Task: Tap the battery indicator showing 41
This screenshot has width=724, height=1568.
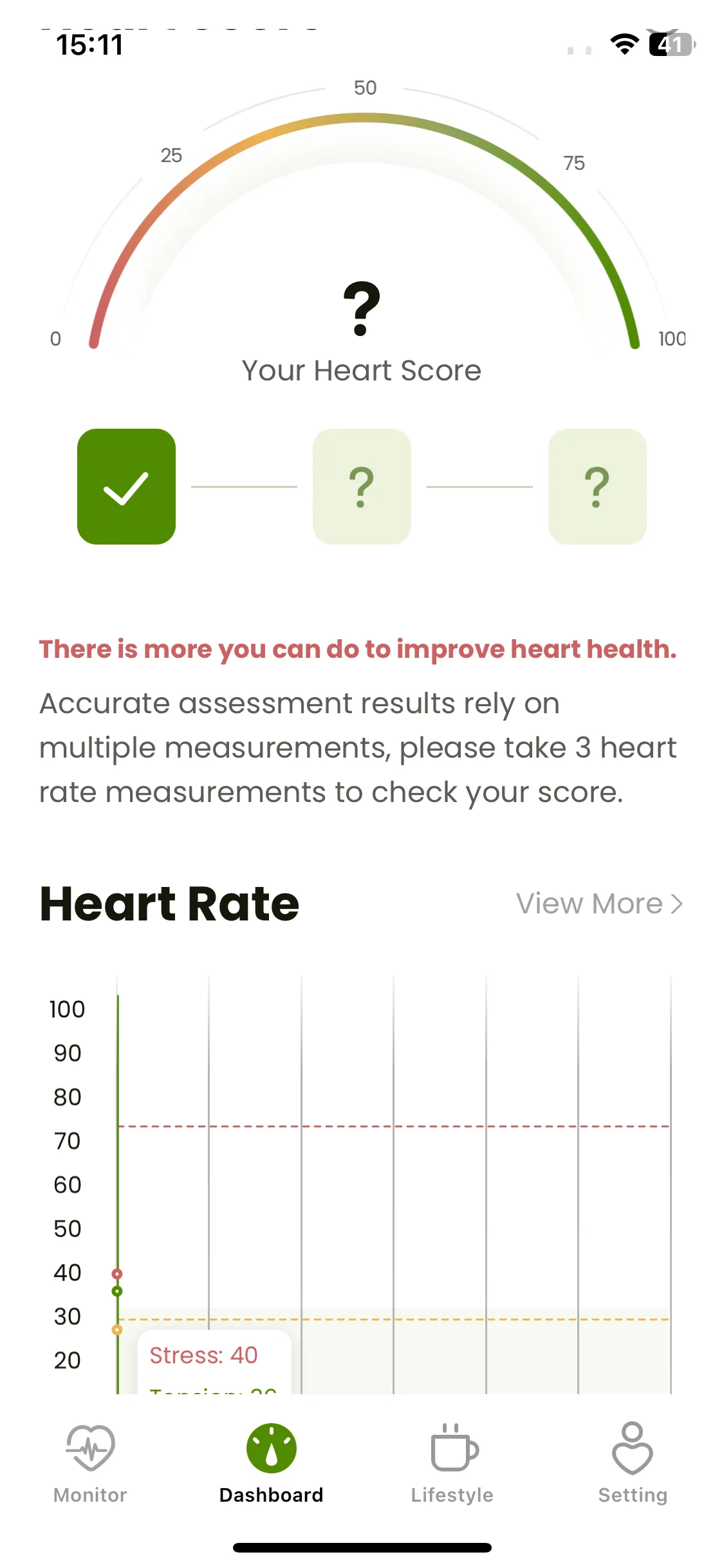Action: (x=672, y=44)
